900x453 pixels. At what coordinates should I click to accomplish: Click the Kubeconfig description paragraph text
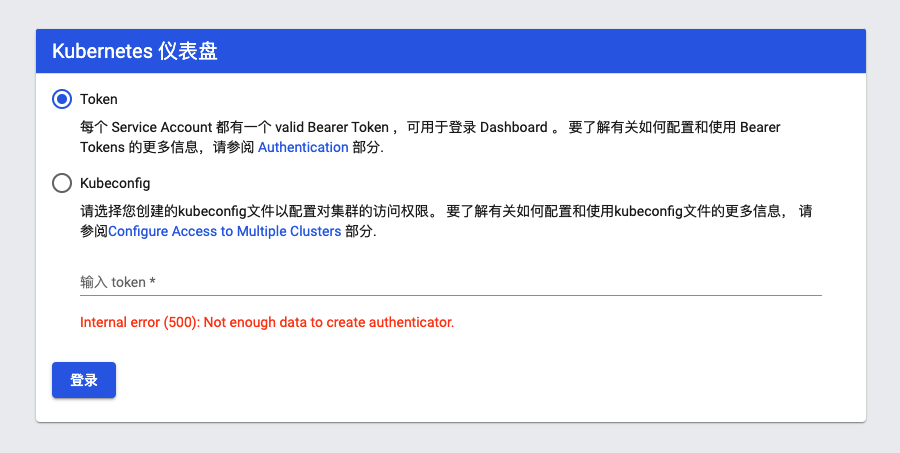coord(400,212)
